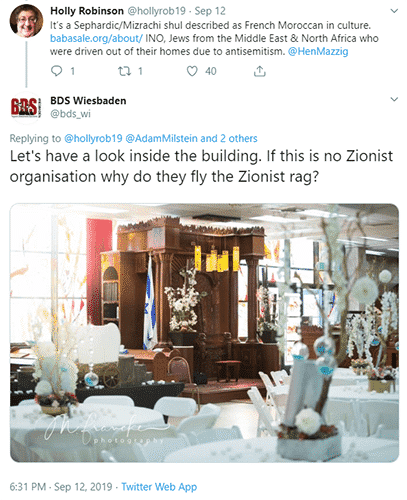
Task: Show the '2 others' replied-to users
Action: click(239, 138)
